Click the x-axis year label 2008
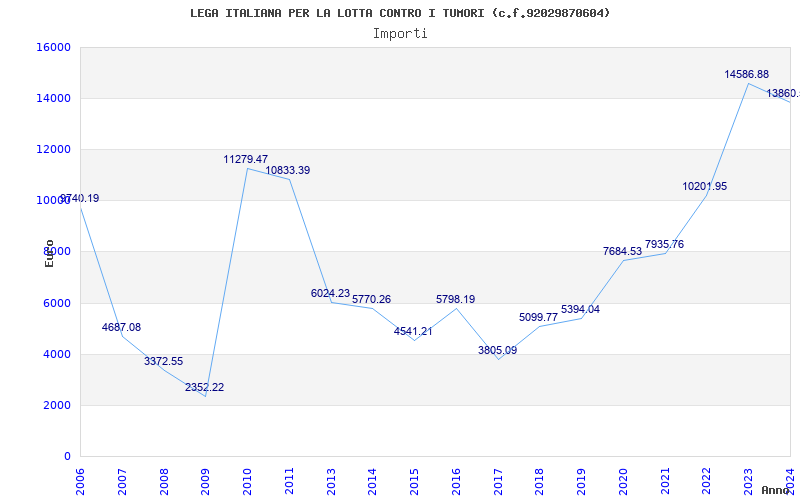Screen dimensions: 800x500 click(x=164, y=482)
